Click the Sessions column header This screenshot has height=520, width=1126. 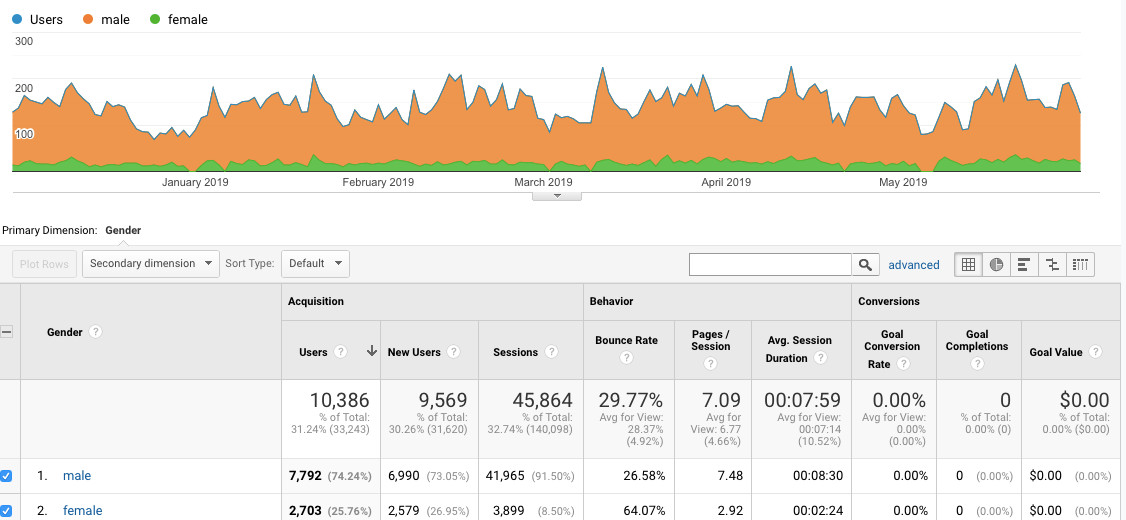point(515,352)
